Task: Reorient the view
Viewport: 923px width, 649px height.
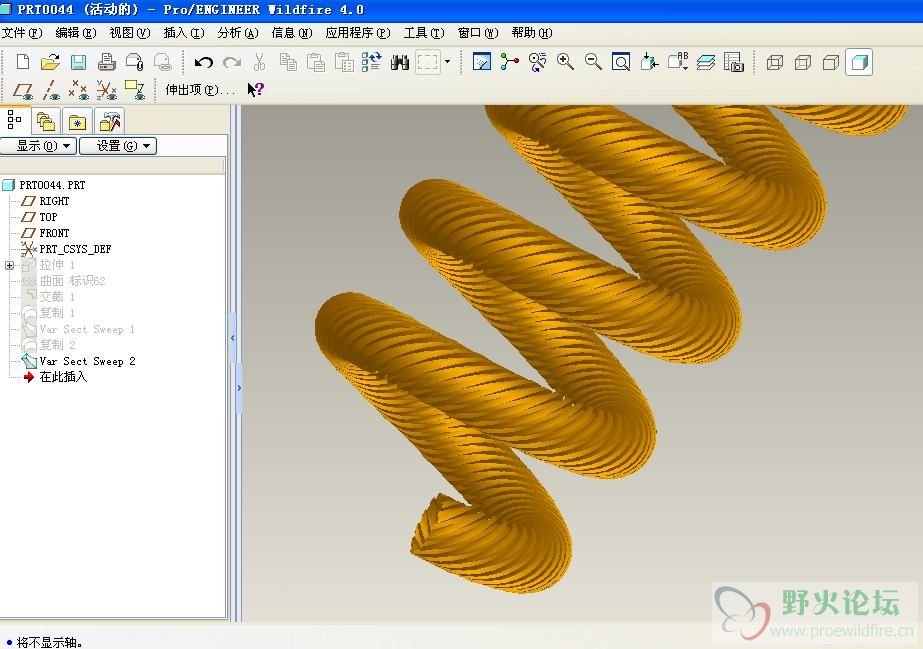Action: 649,62
